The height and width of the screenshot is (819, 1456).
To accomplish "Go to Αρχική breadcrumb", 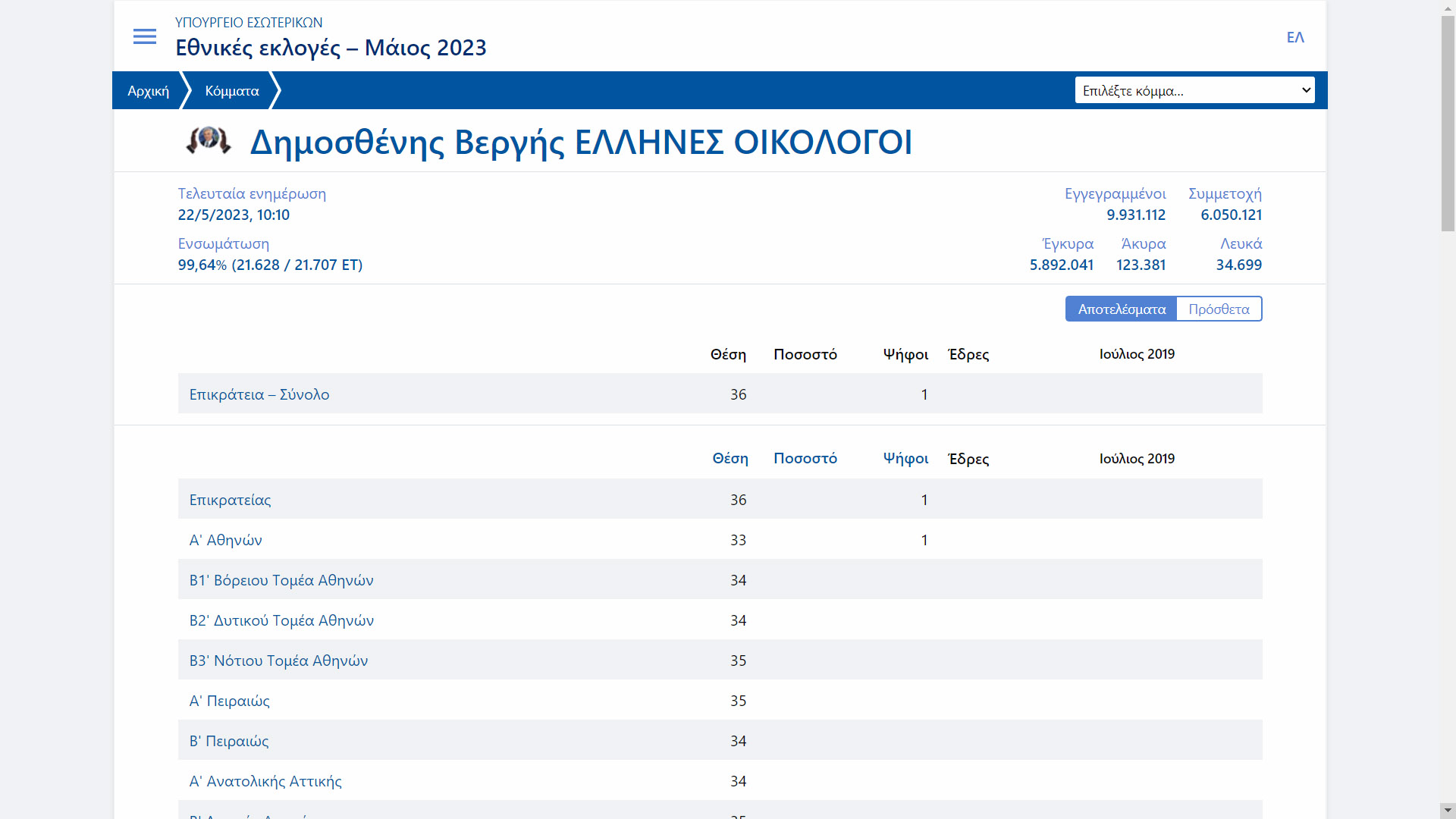I will click(x=148, y=91).
